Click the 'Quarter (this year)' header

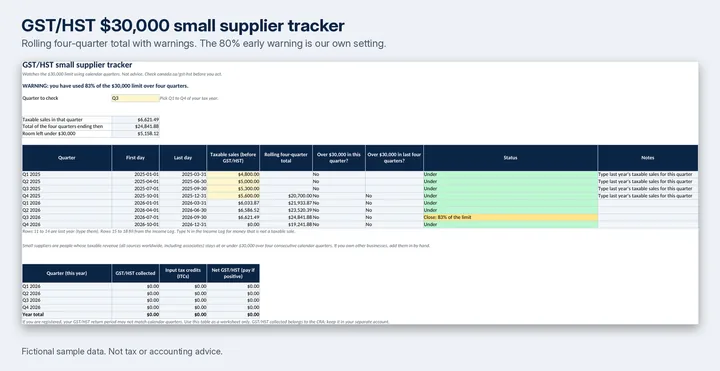tap(67, 273)
